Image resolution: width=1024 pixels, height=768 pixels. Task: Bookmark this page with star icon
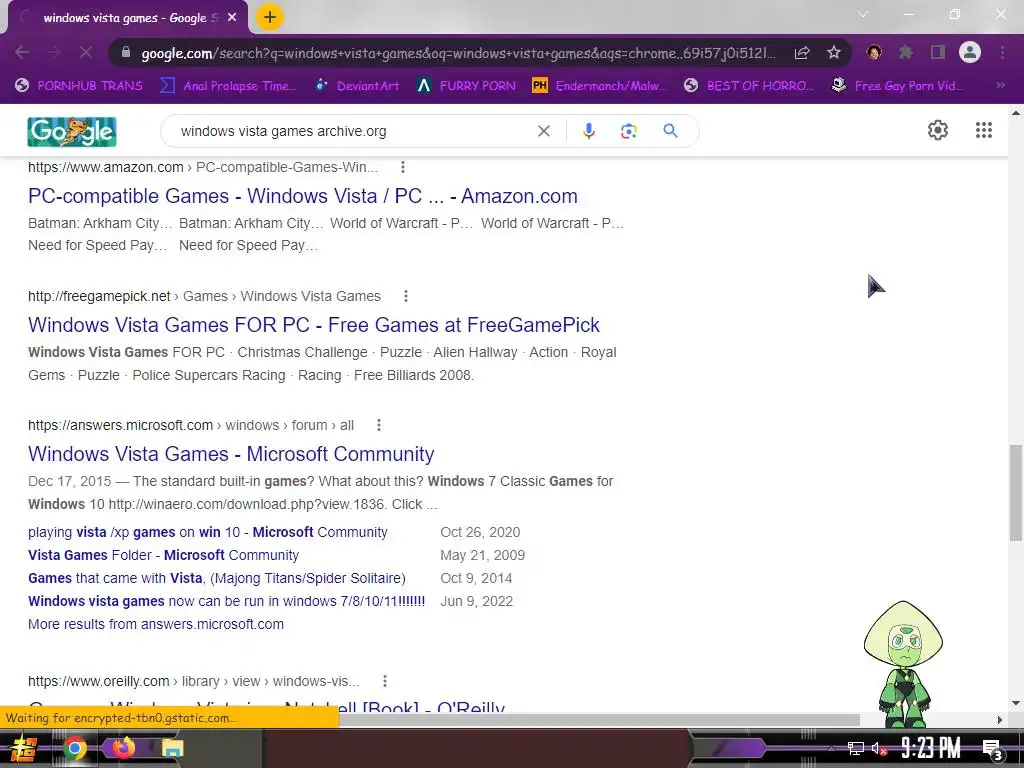click(x=833, y=53)
